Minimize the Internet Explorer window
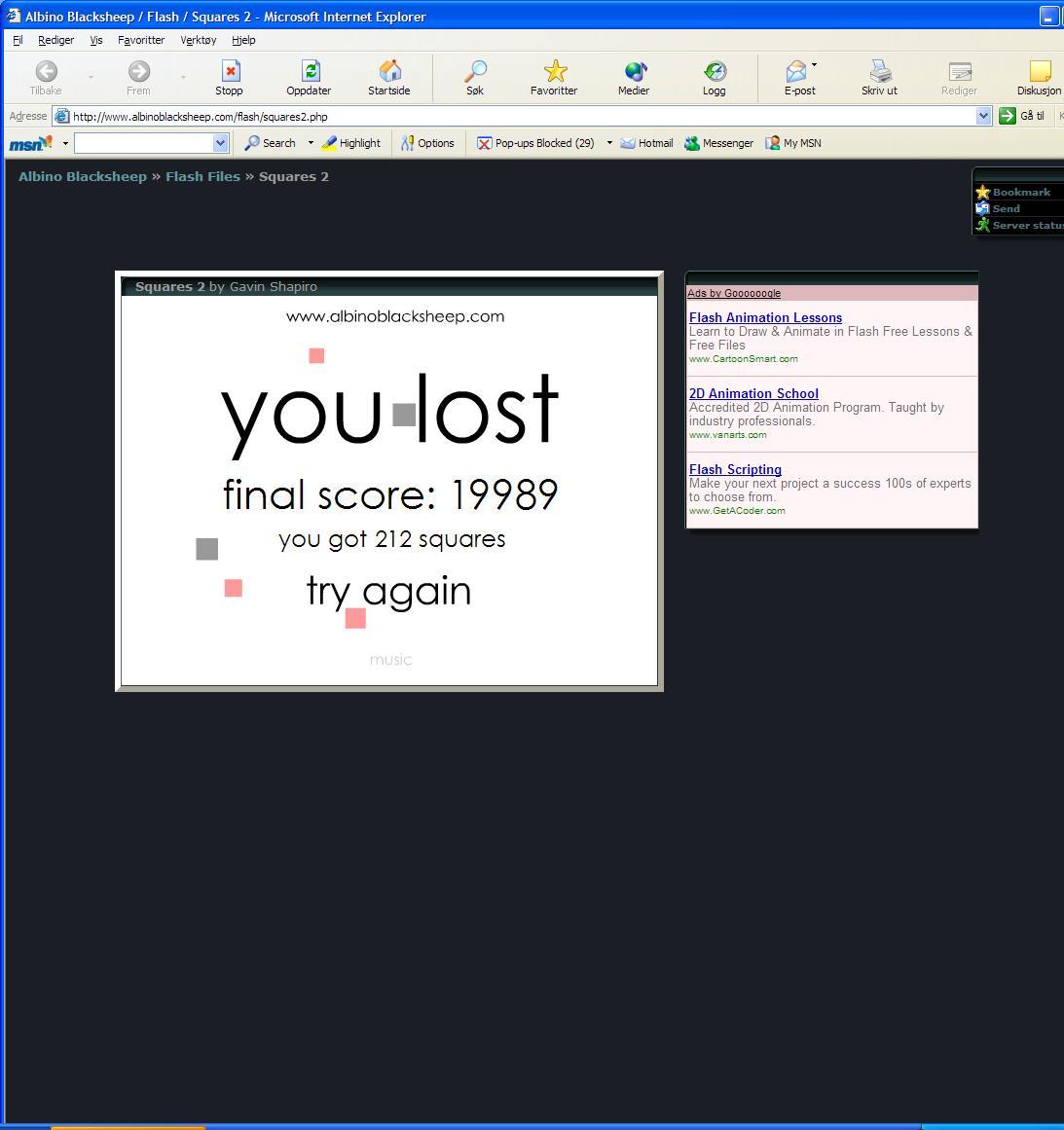Viewport: 1064px width, 1130px height. (1048, 16)
